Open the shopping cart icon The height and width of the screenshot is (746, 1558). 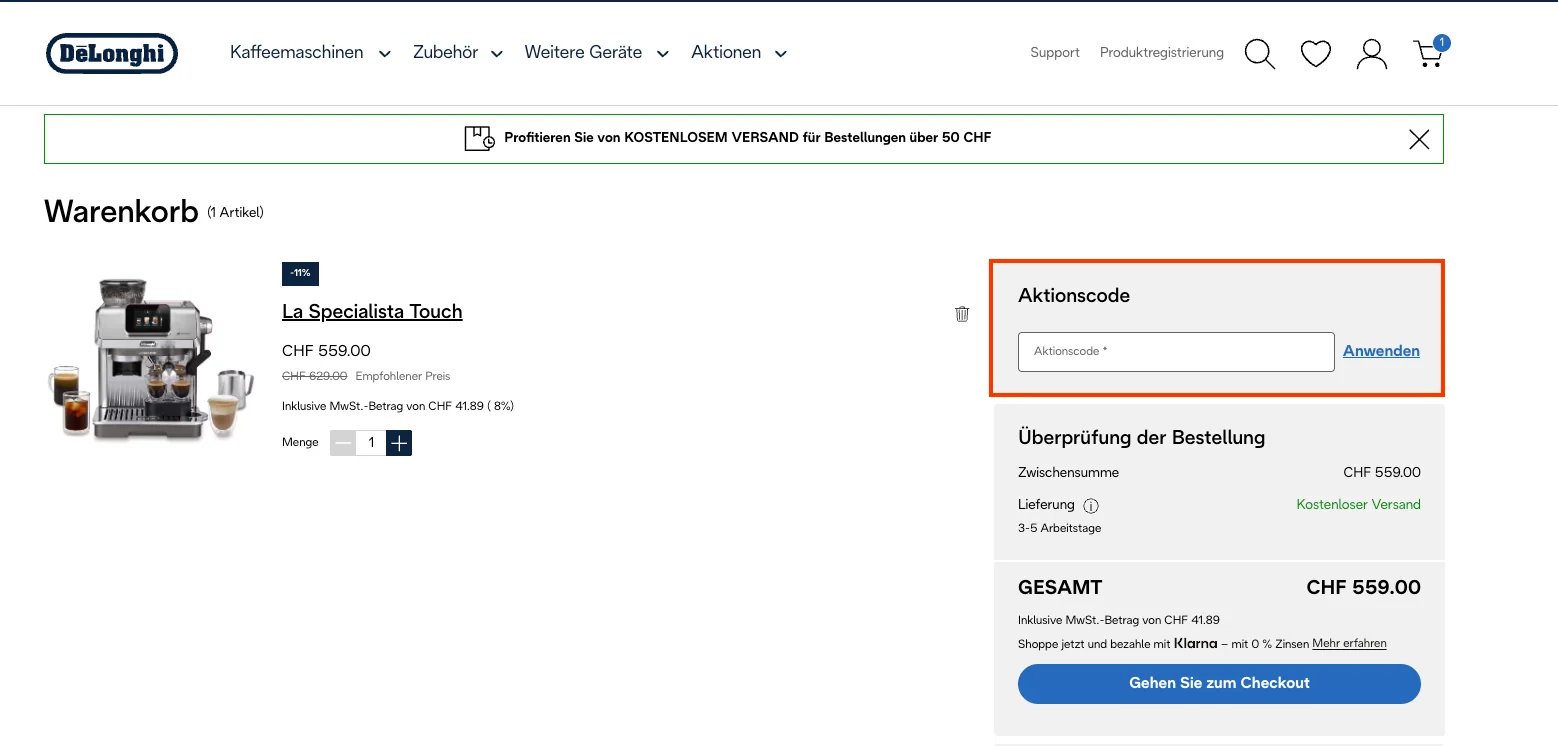[x=1429, y=53]
